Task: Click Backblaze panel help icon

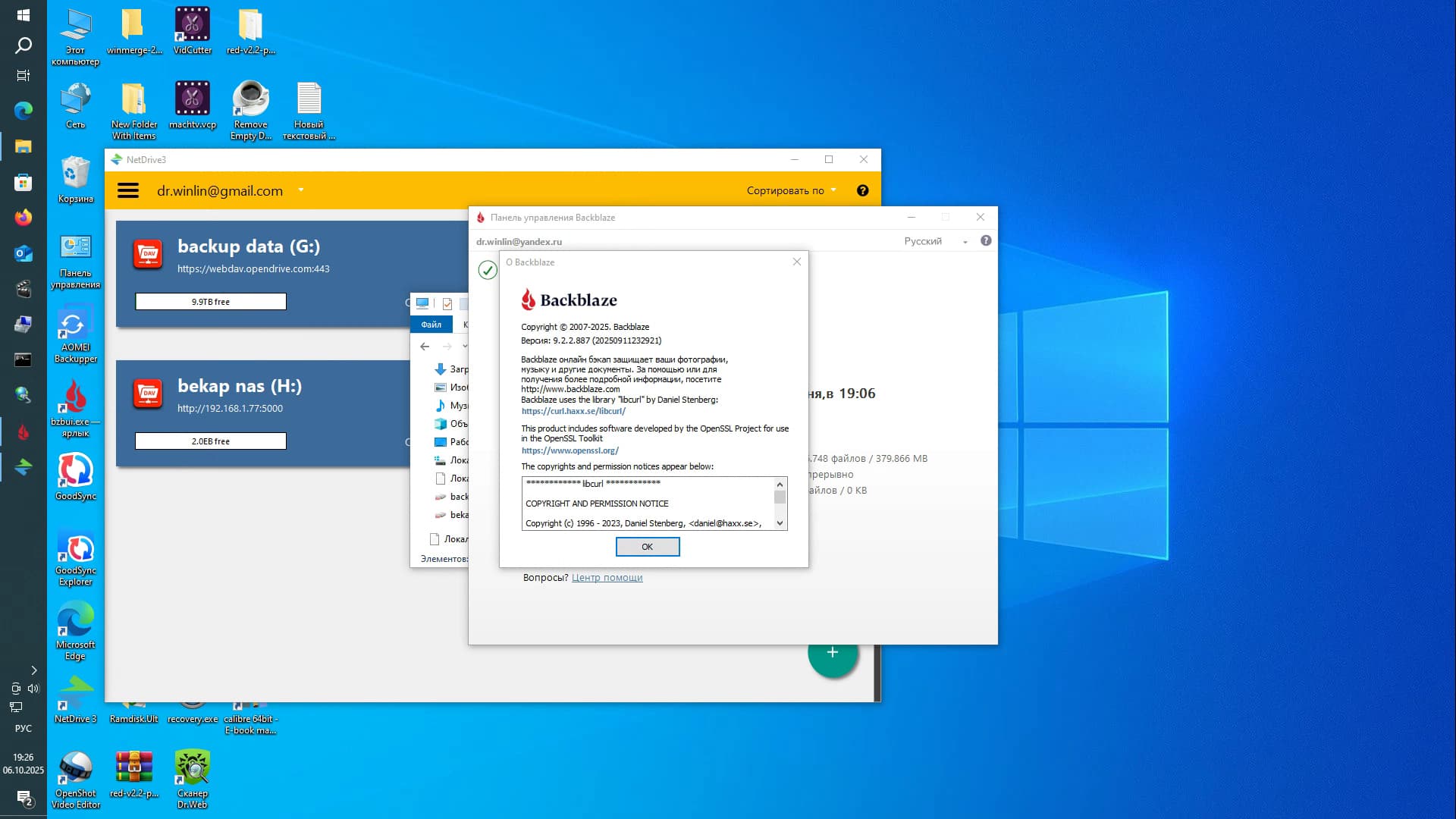Action: [985, 240]
